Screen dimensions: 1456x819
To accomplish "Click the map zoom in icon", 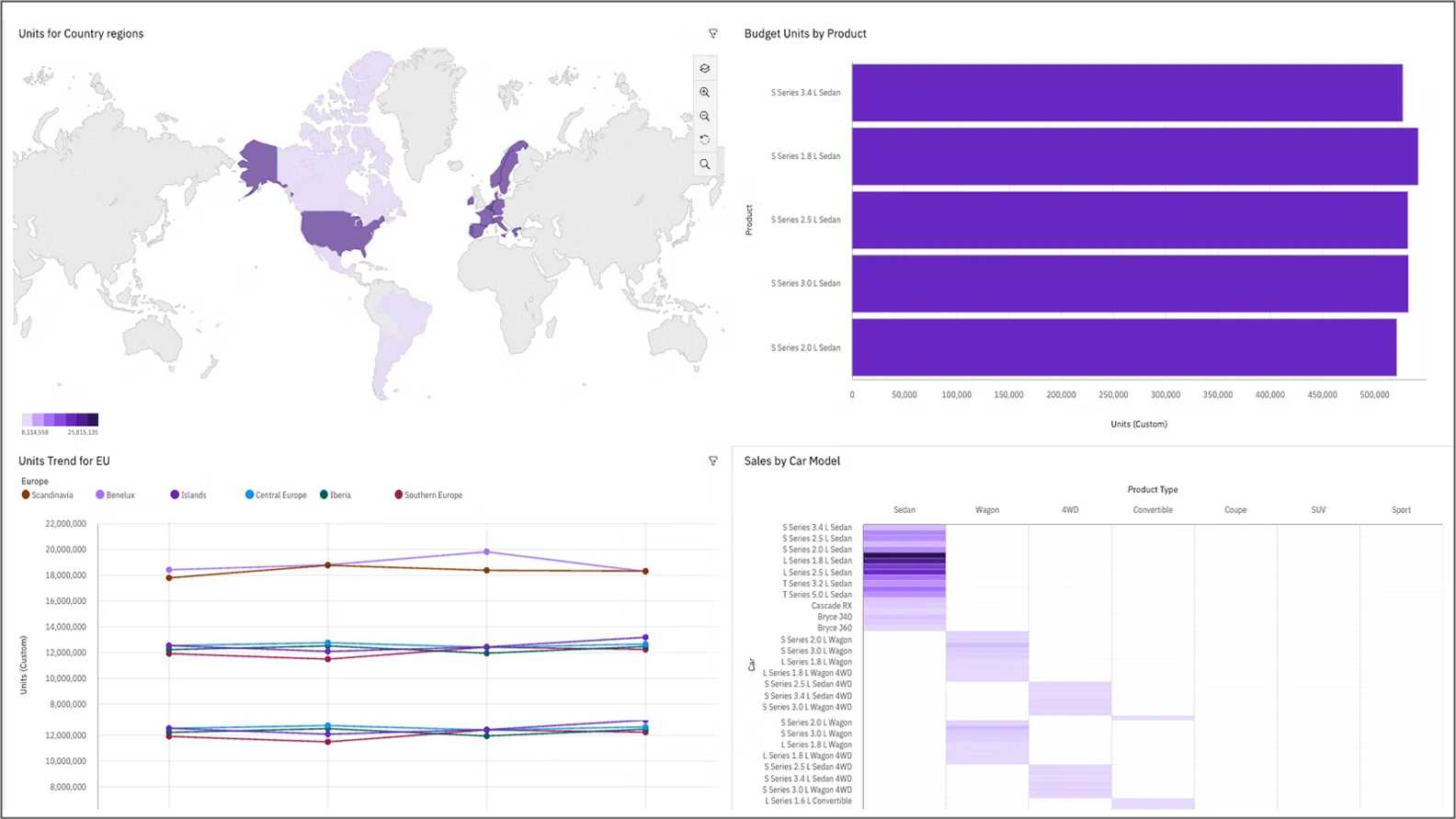I will click(705, 92).
